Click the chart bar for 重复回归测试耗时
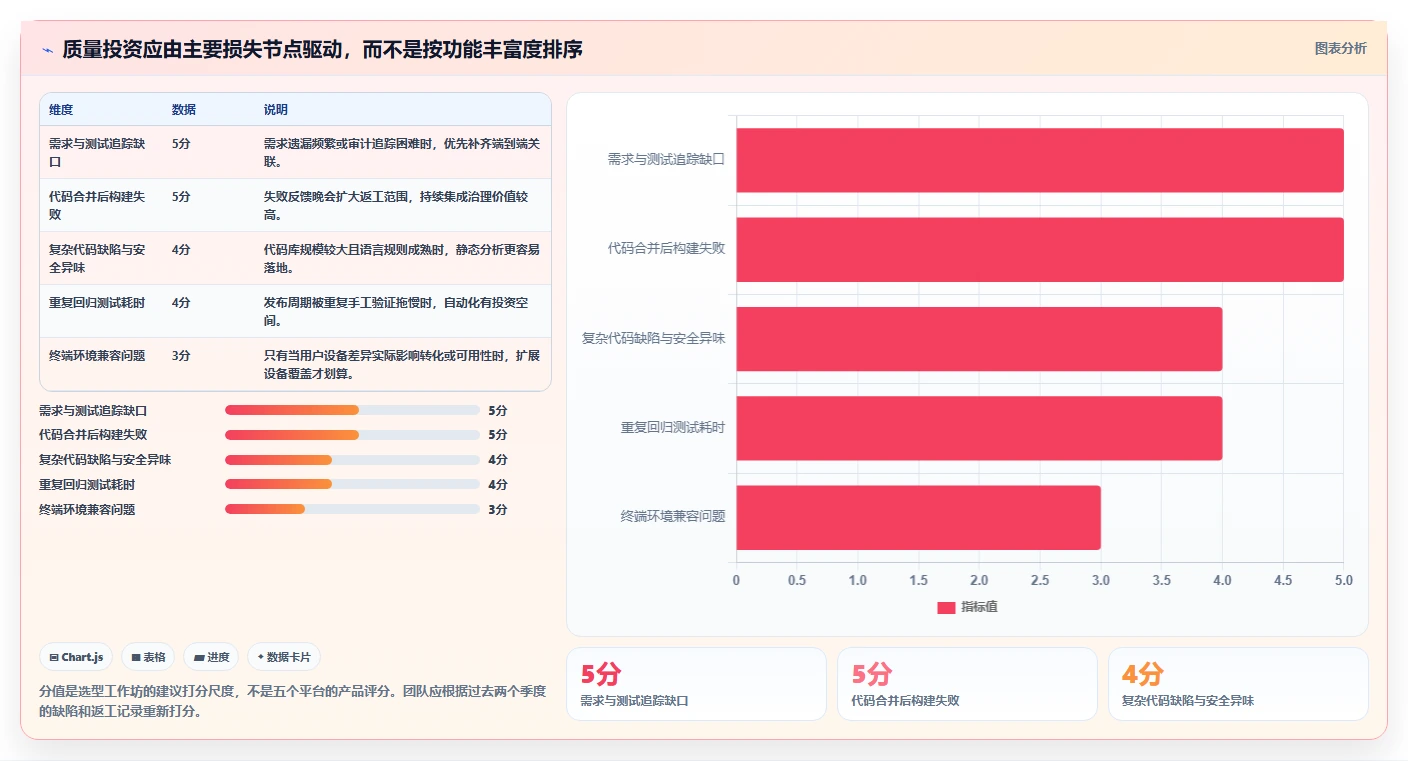Image resolution: width=1408 pixels, height=761 pixels. (979, 428)
